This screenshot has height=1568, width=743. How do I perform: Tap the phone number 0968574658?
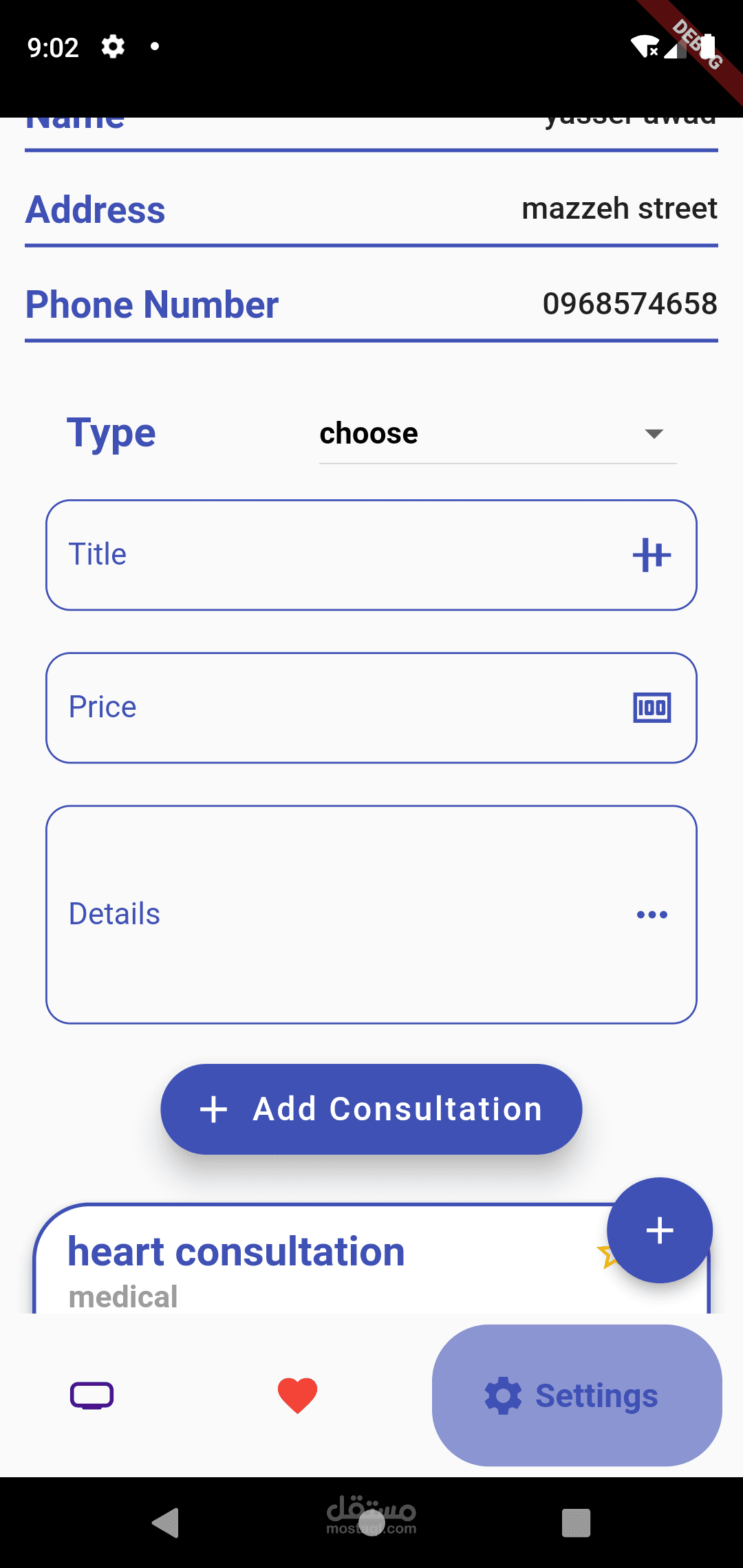point(629,304)
